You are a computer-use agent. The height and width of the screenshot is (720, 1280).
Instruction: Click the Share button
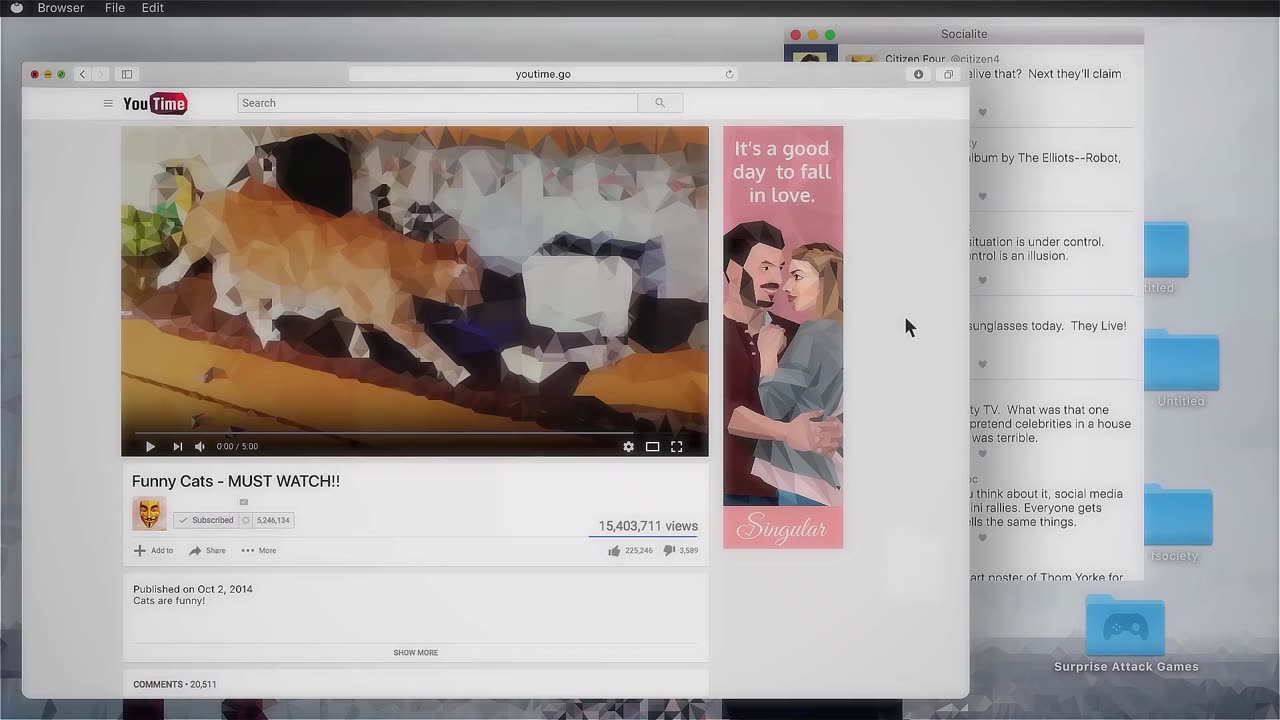[207, 550]
